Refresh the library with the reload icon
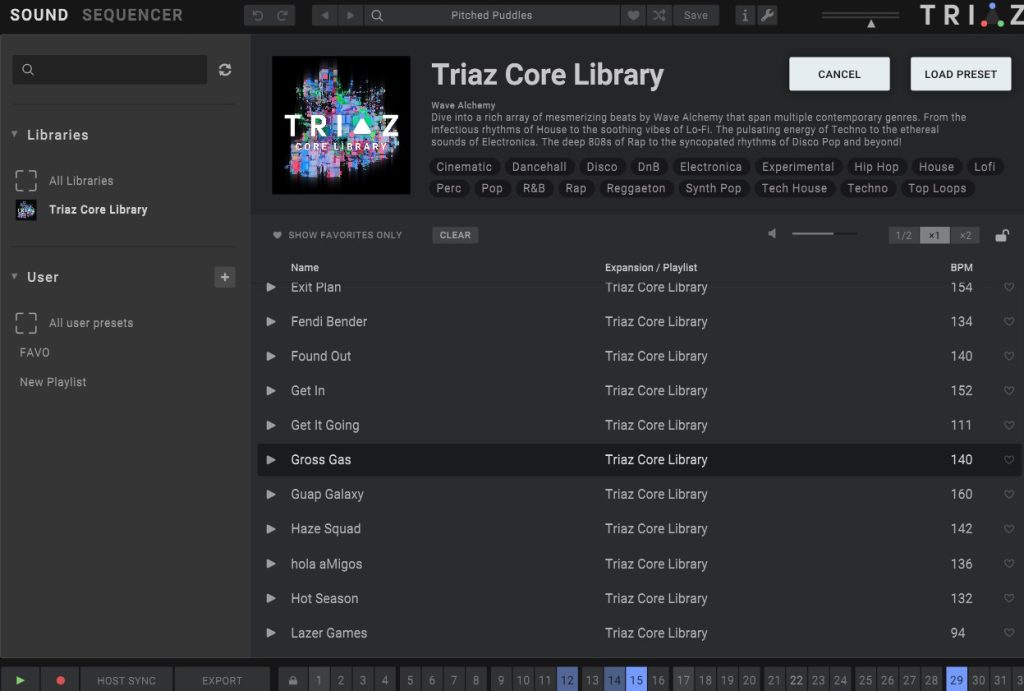This screenshot has width=1024, height=691. pos(225,70)
